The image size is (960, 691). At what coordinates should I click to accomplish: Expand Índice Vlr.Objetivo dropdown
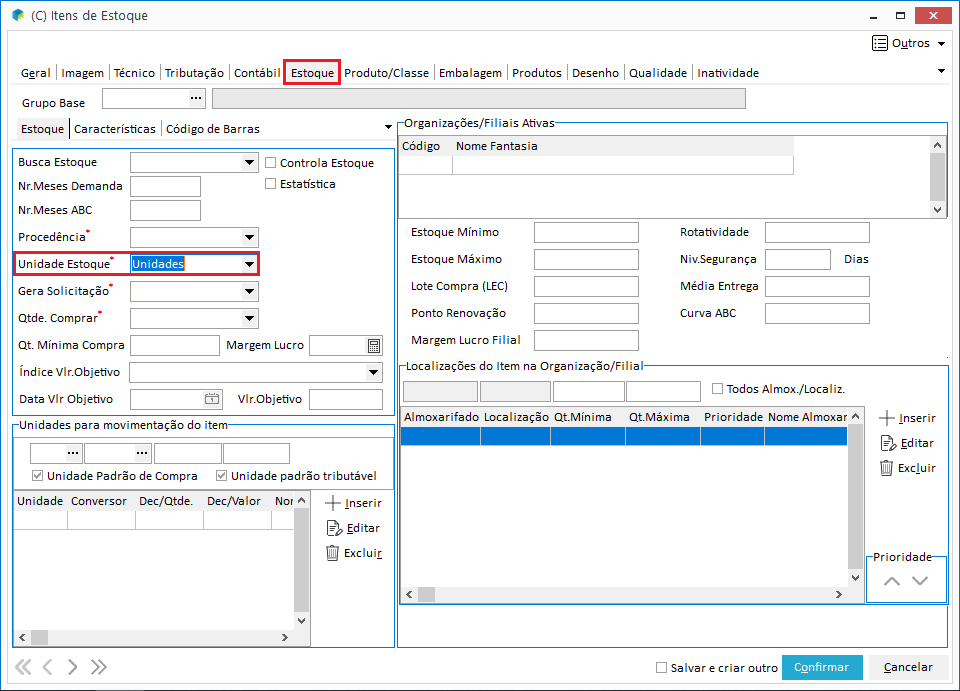(373, 372)
